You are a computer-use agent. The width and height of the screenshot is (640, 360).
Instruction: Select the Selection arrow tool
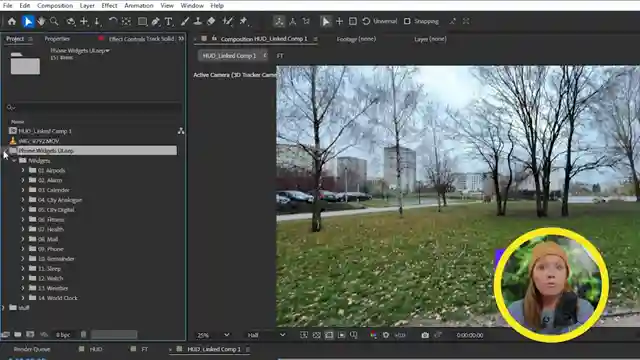pyautogui.click(x=28, y=21)
